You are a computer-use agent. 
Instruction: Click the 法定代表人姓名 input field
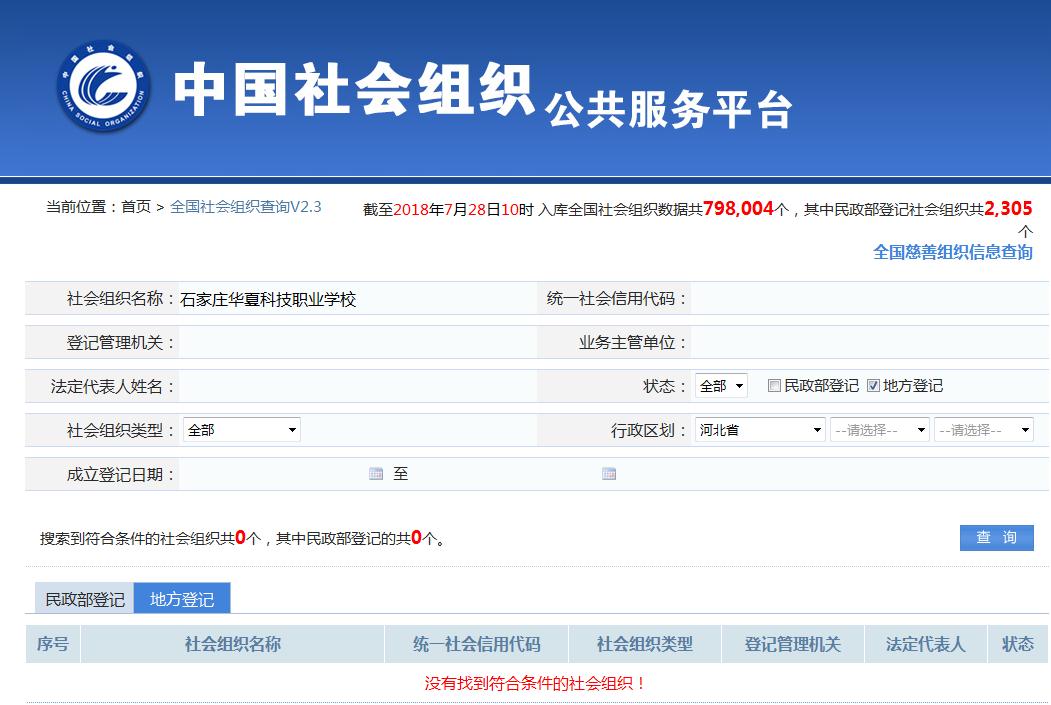click(357, 387)
